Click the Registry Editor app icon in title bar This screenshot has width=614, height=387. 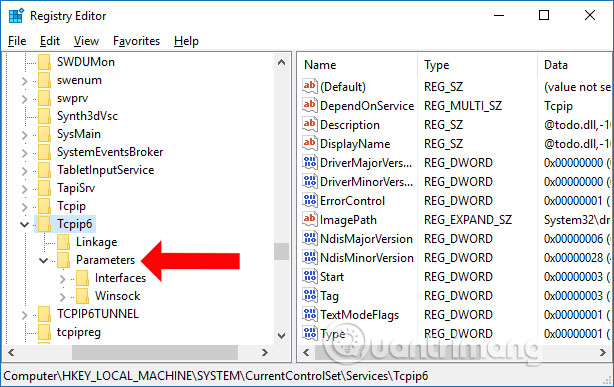coord(16,16)
